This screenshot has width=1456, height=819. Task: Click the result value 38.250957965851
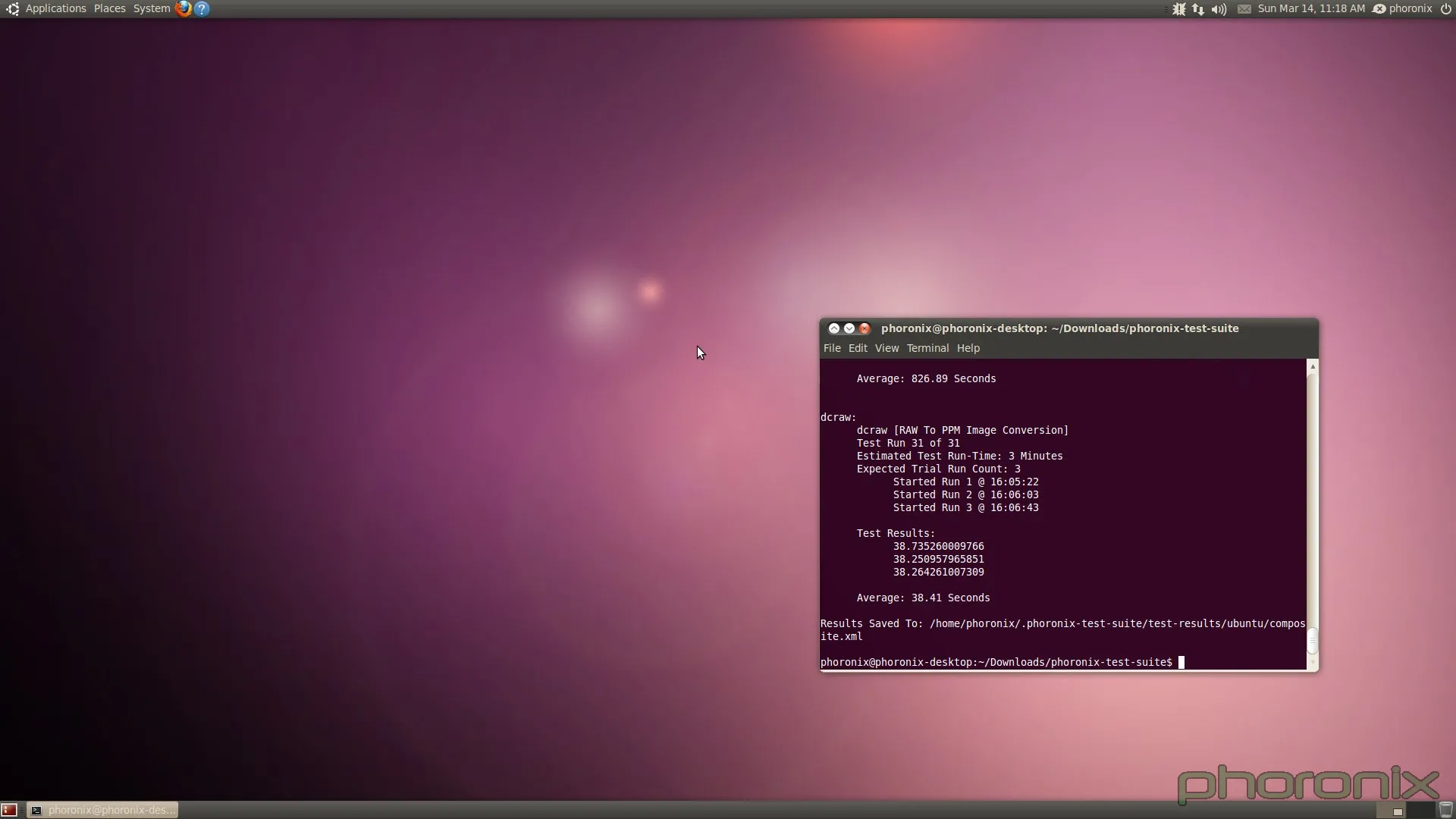[x=938, y=559]
